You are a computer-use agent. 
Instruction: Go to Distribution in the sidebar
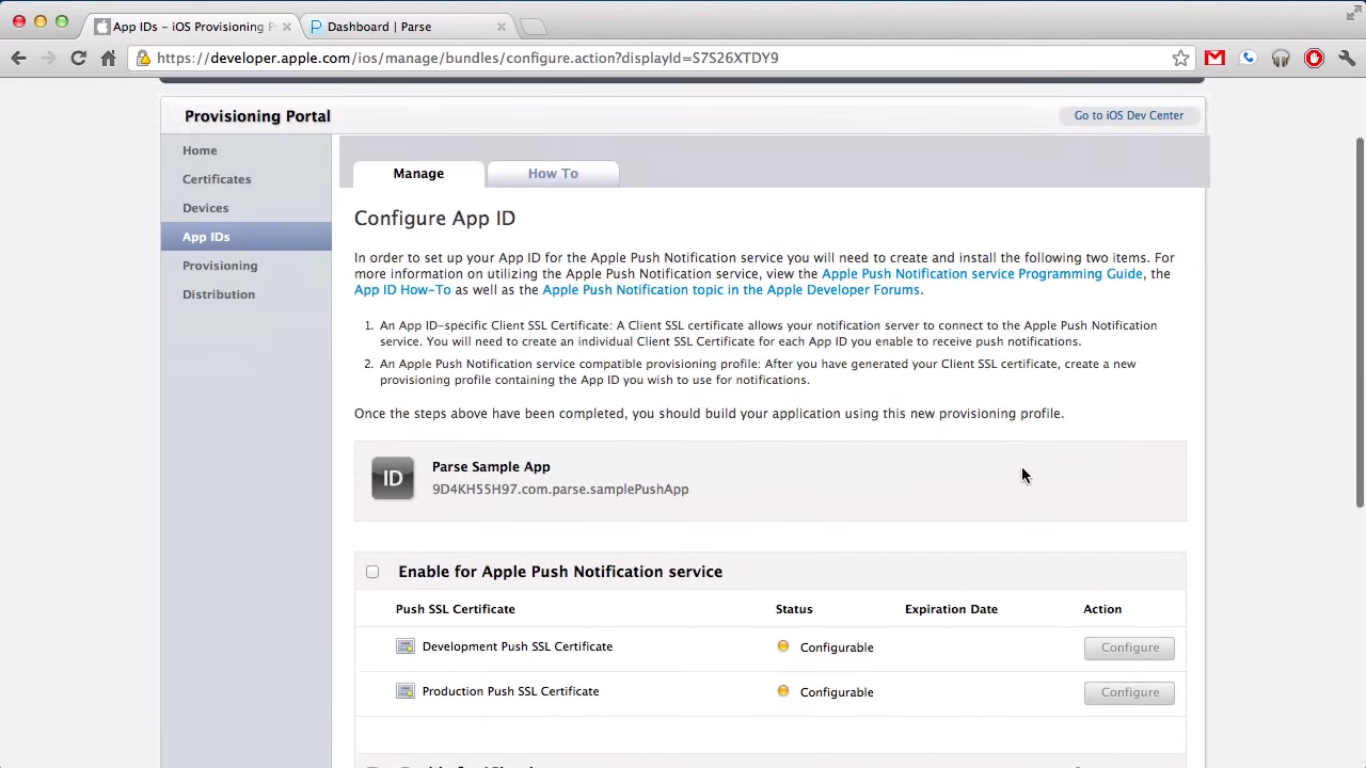[x=219, y=295]
